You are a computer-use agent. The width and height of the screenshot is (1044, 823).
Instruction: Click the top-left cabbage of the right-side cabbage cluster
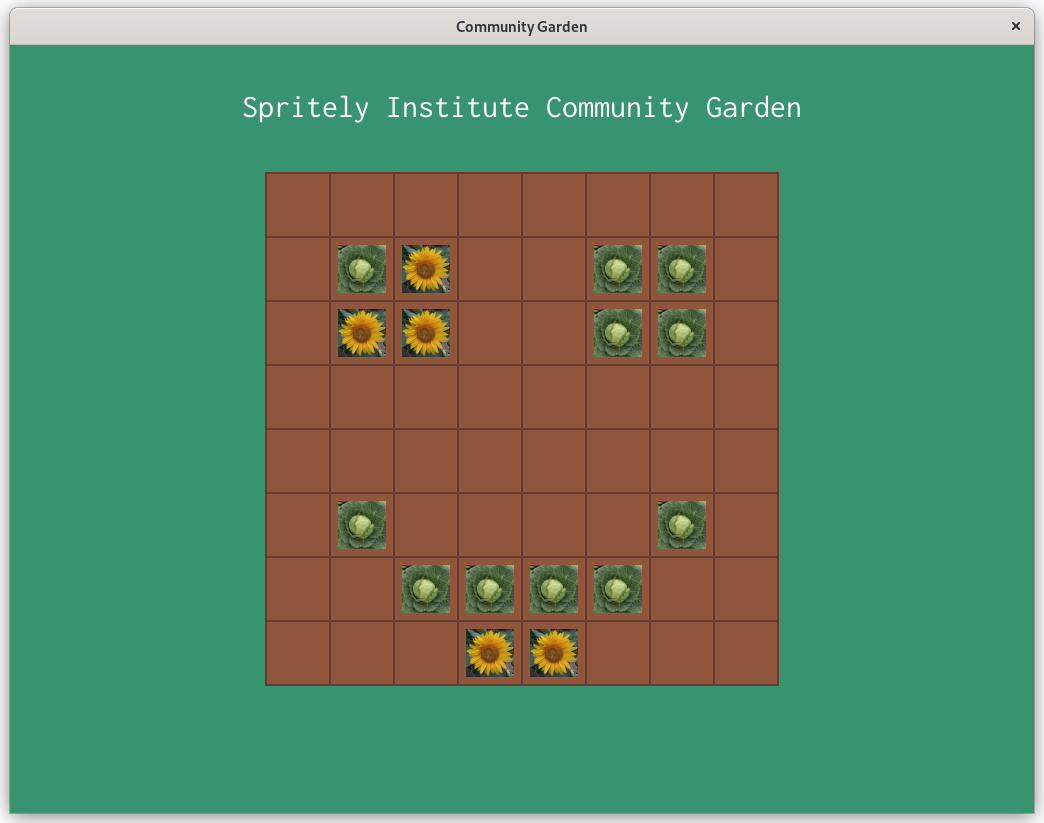618,269
